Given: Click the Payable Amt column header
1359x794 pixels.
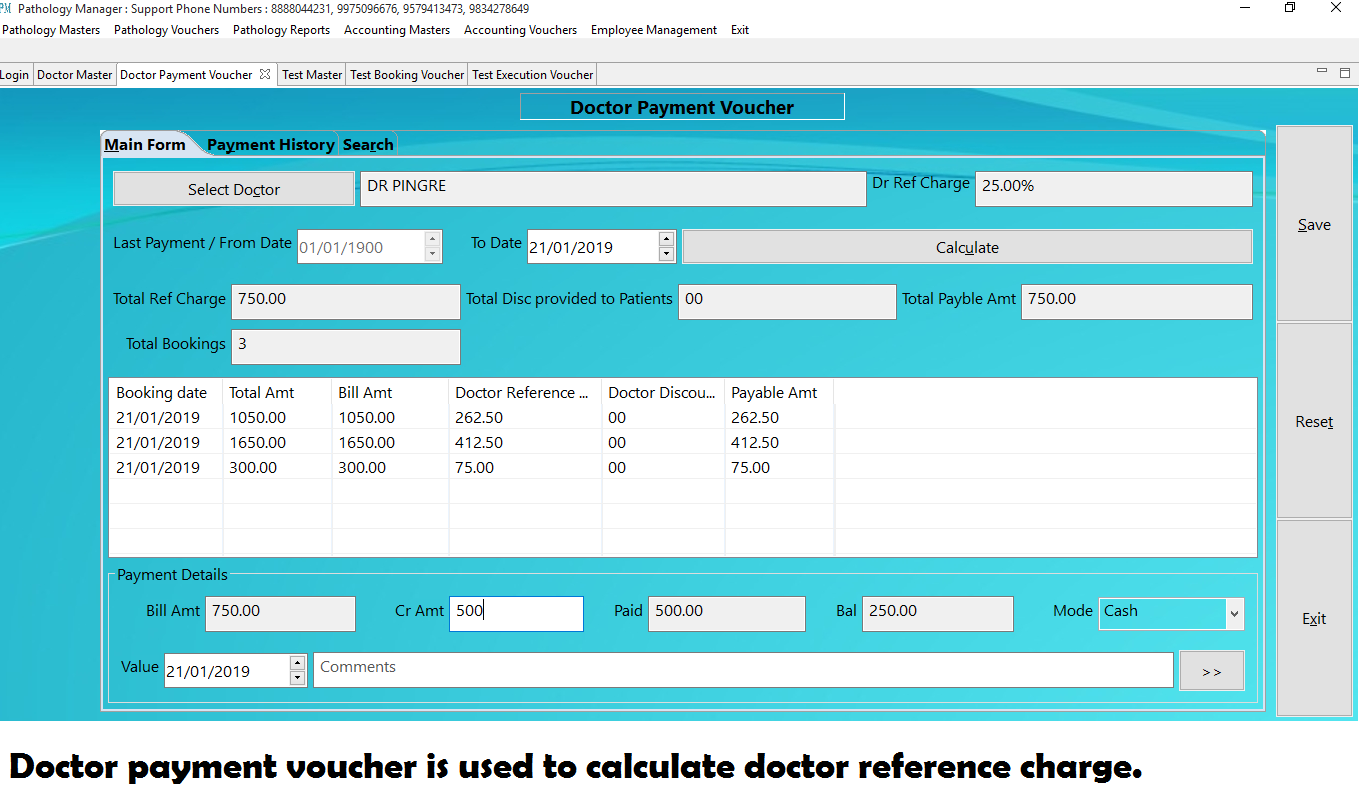Looking at the screenshot, I should click(x=779, y=393).
